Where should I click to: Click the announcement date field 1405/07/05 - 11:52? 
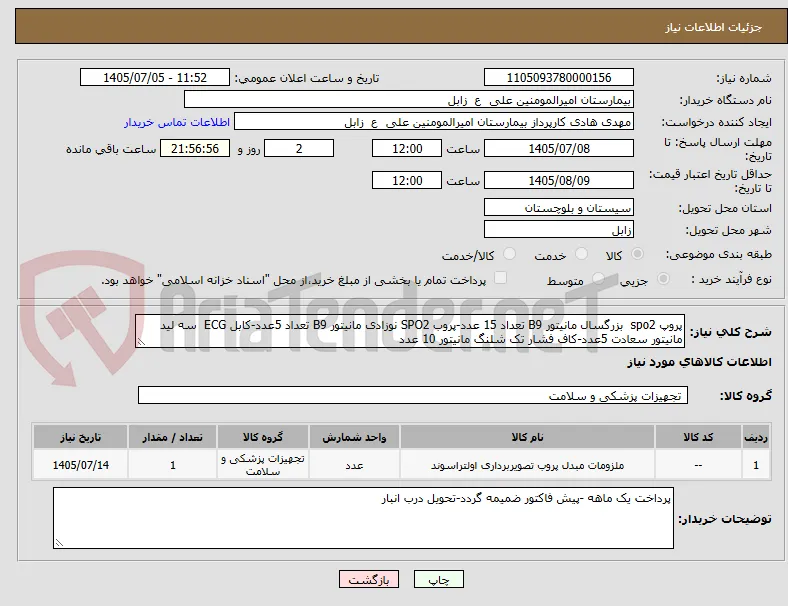155,77
